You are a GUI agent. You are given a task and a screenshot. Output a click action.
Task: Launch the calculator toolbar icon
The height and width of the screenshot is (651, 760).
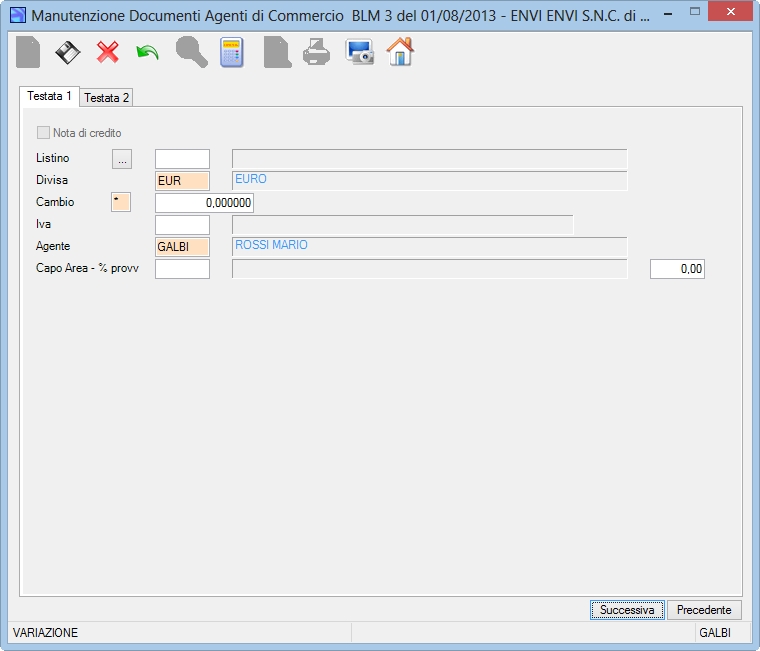[x=232, y=52]
